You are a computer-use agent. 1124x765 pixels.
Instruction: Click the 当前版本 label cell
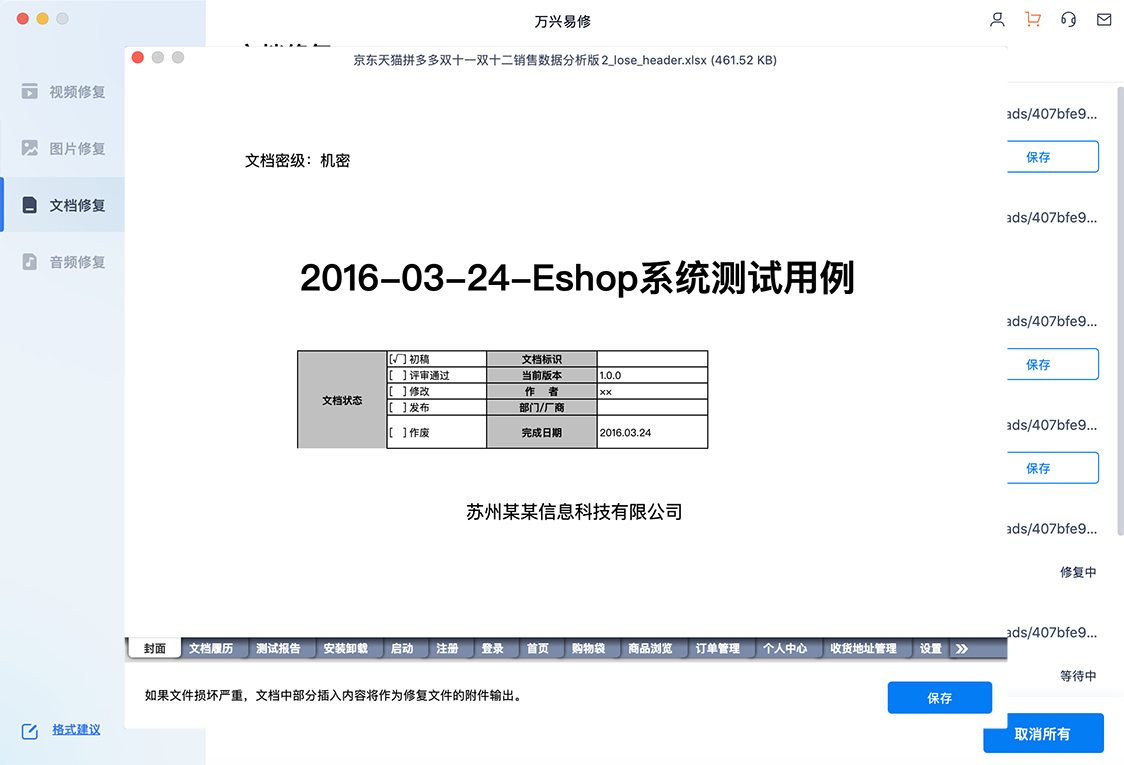[542, 375]
